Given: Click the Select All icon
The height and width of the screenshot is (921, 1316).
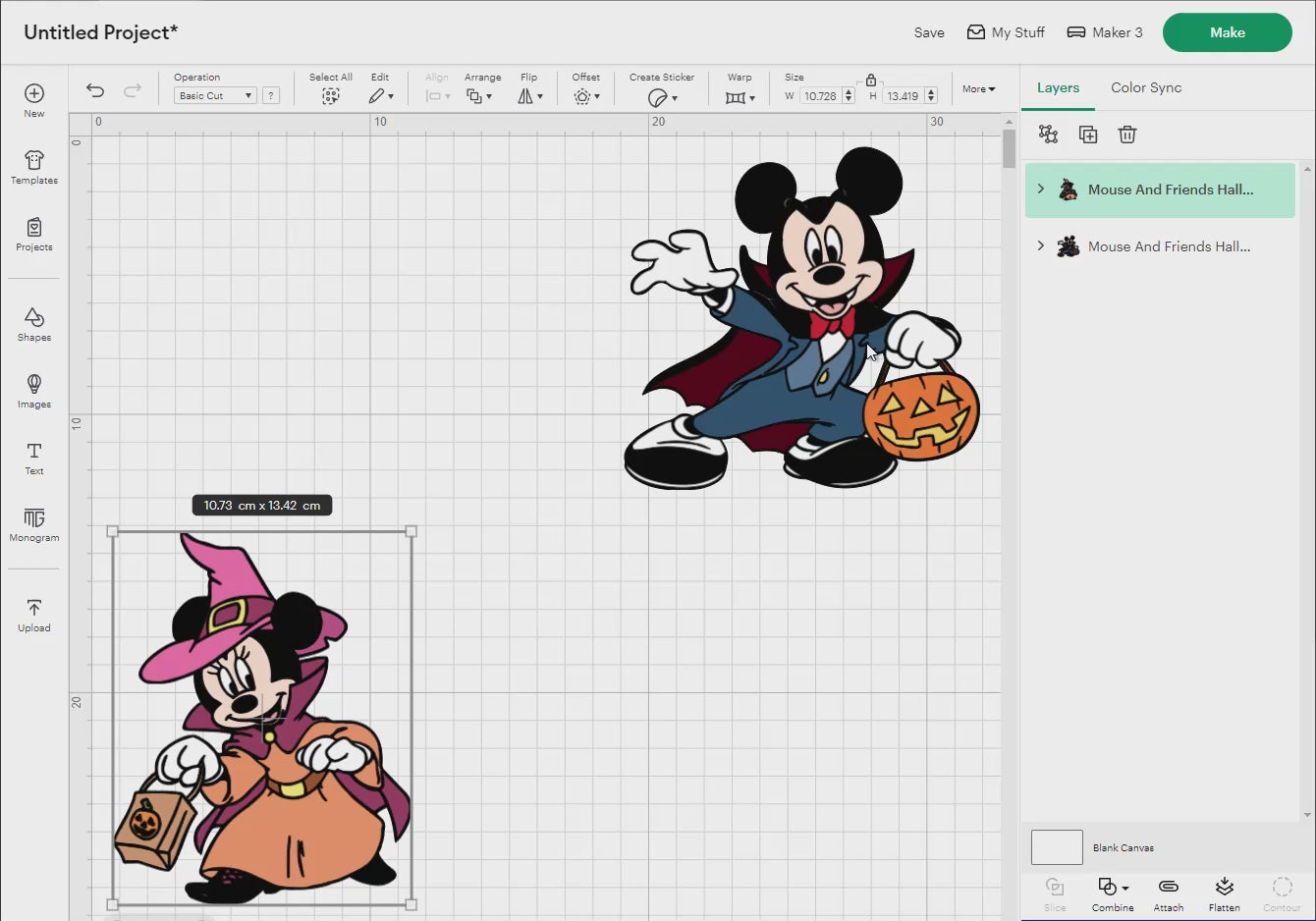Looking at the screenshot, I should click(x=331, y=96).
